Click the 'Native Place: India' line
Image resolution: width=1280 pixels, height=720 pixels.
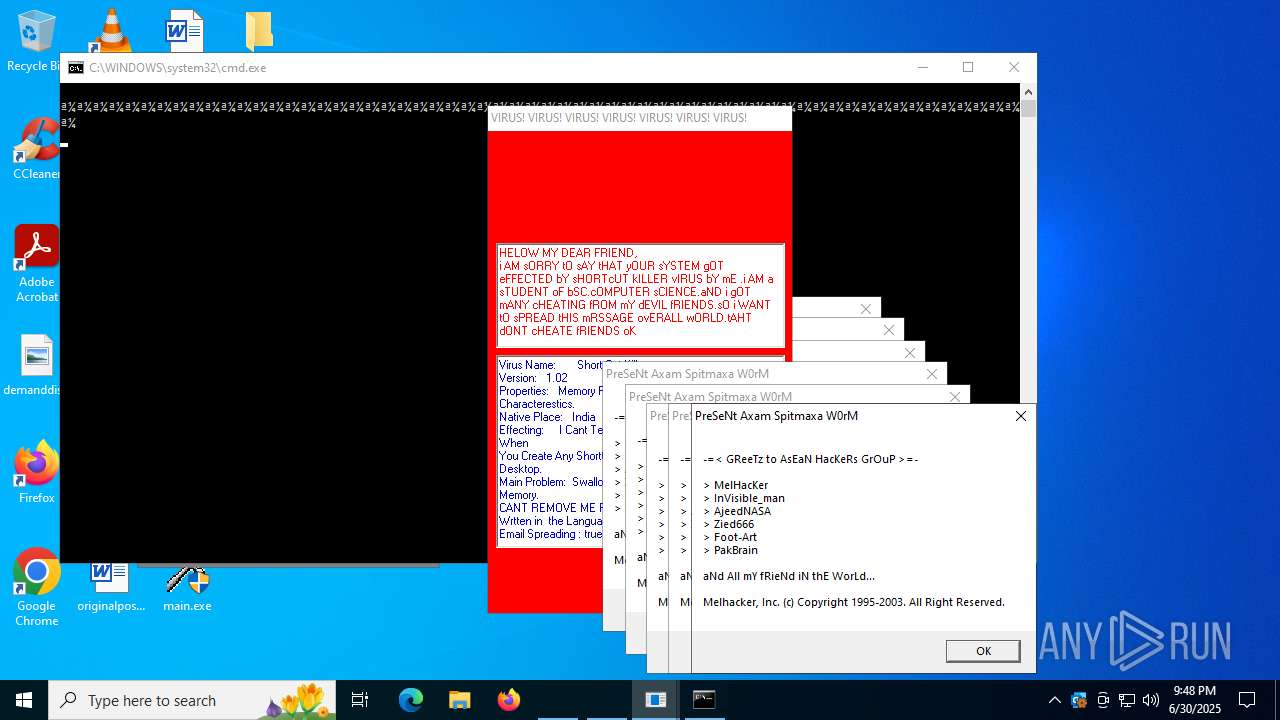[x=547, y=417]
